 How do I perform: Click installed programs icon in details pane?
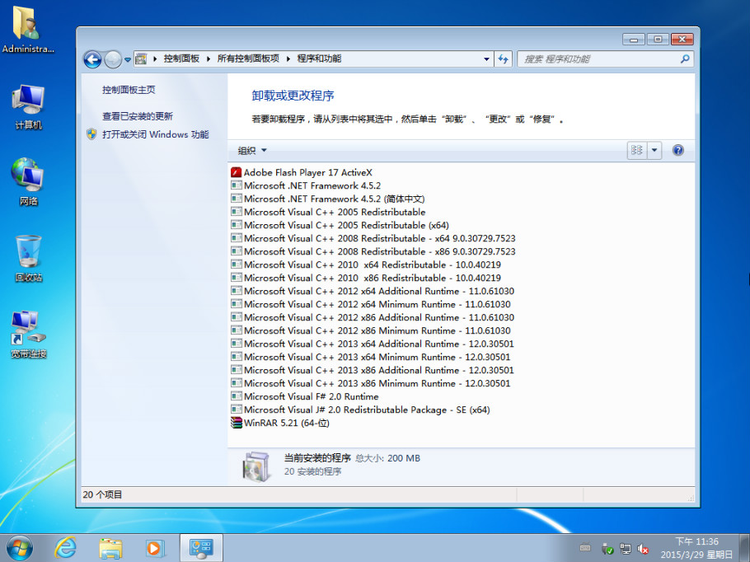click(256, 465)
